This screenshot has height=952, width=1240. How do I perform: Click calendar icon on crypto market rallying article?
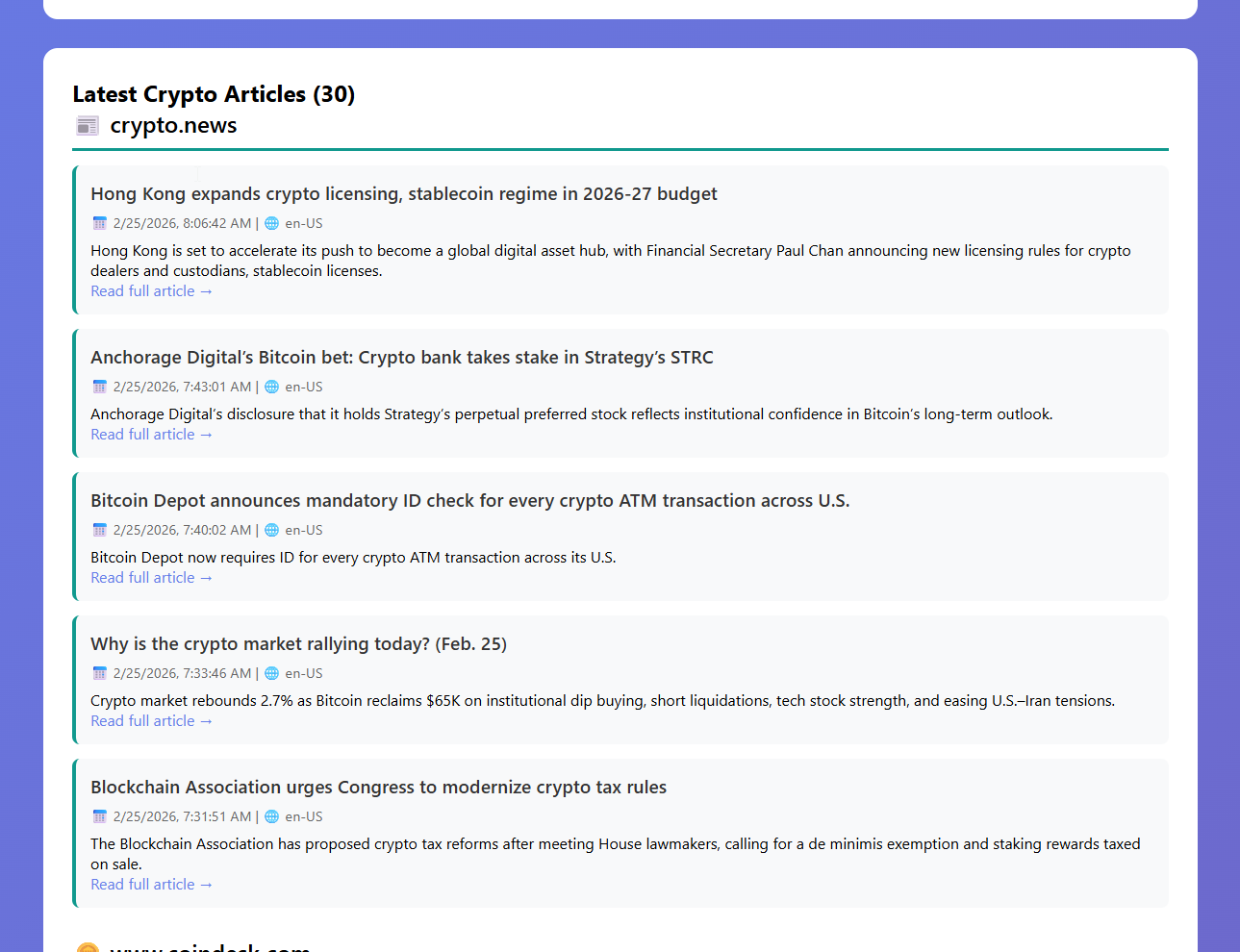click(99, 673)
